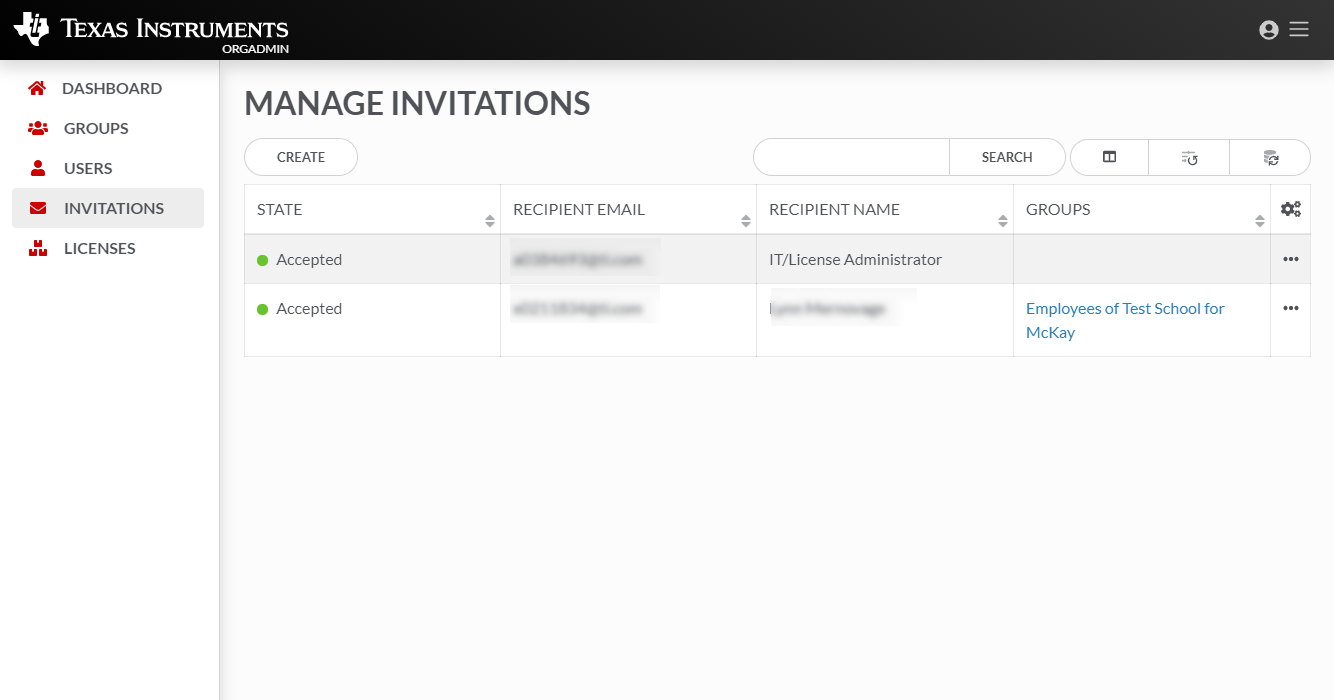The height and width of the screenshot is (700, 1334).
Task: Click the reset filters toolbar icon
Action: click(1189, 157)
